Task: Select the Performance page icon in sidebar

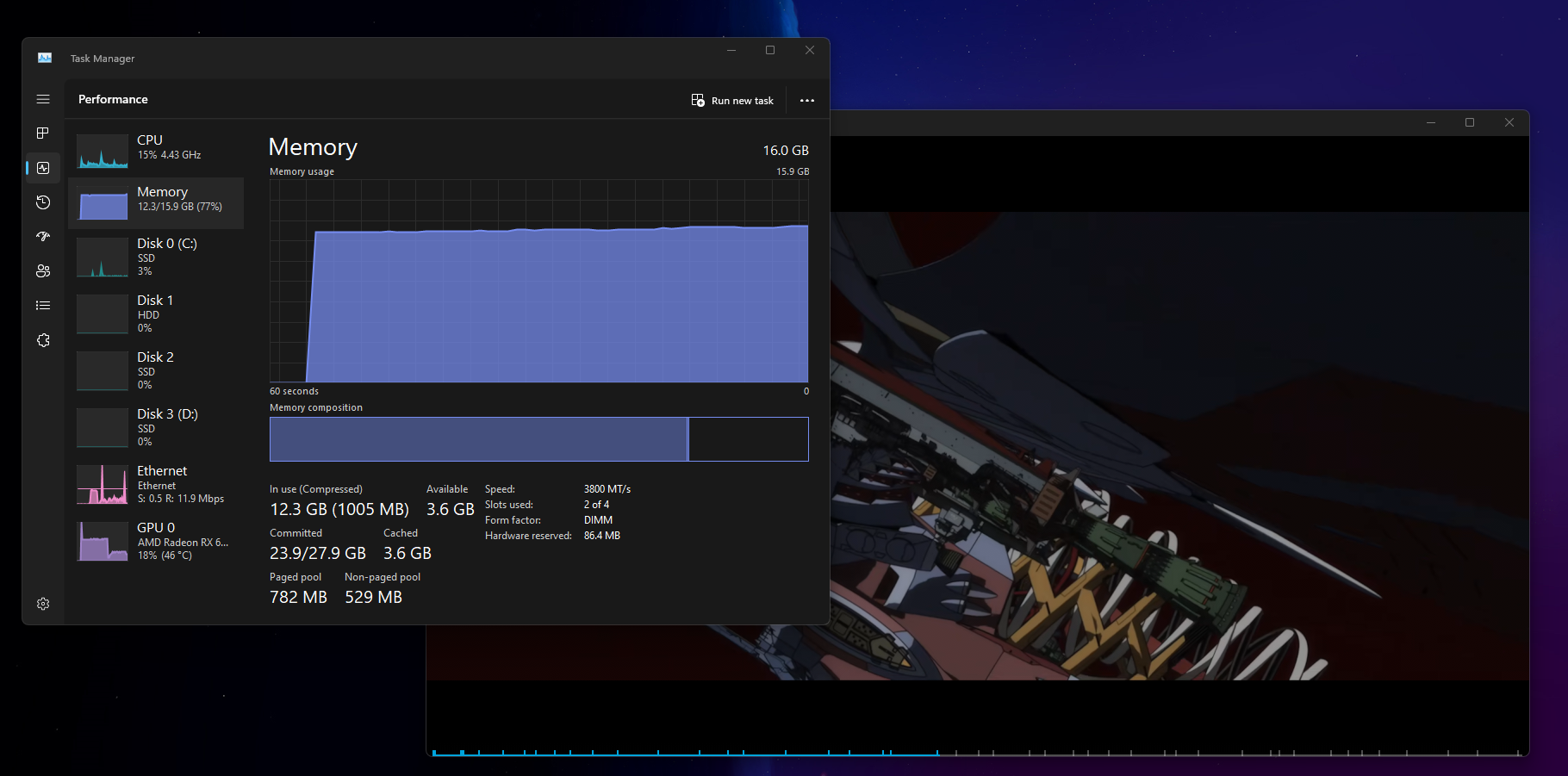Action: pyautogui.click(x=43, y=168)
